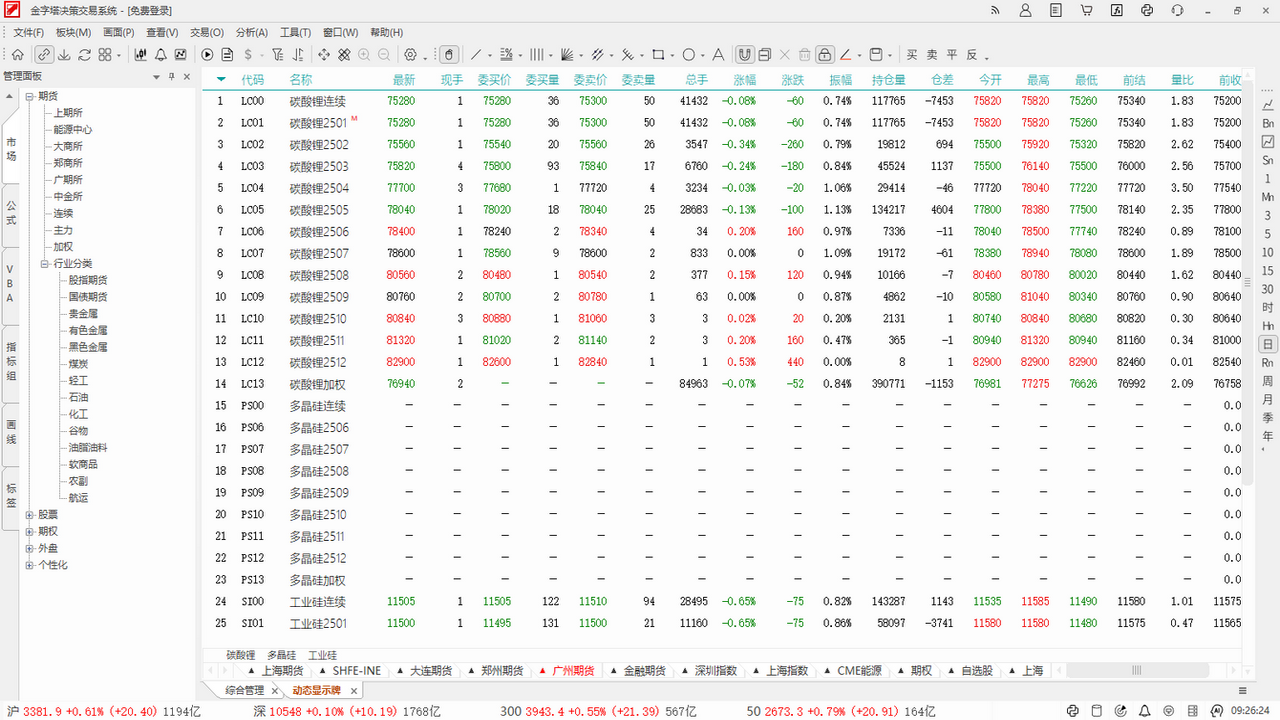Click the red line color swatch tool
Image resolution: width=1280 pixels, height=720 pixels.
point(846,54)
